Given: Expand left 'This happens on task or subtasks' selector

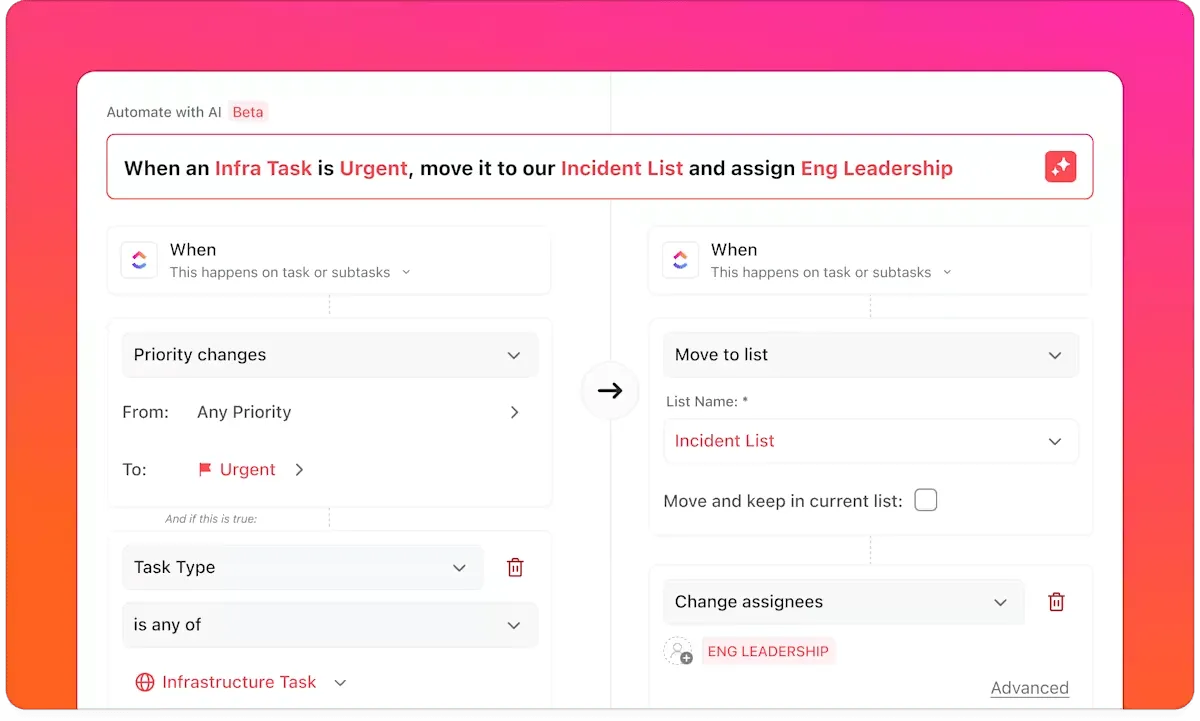Looking at the screenshot, I should [x=290, y=272].
